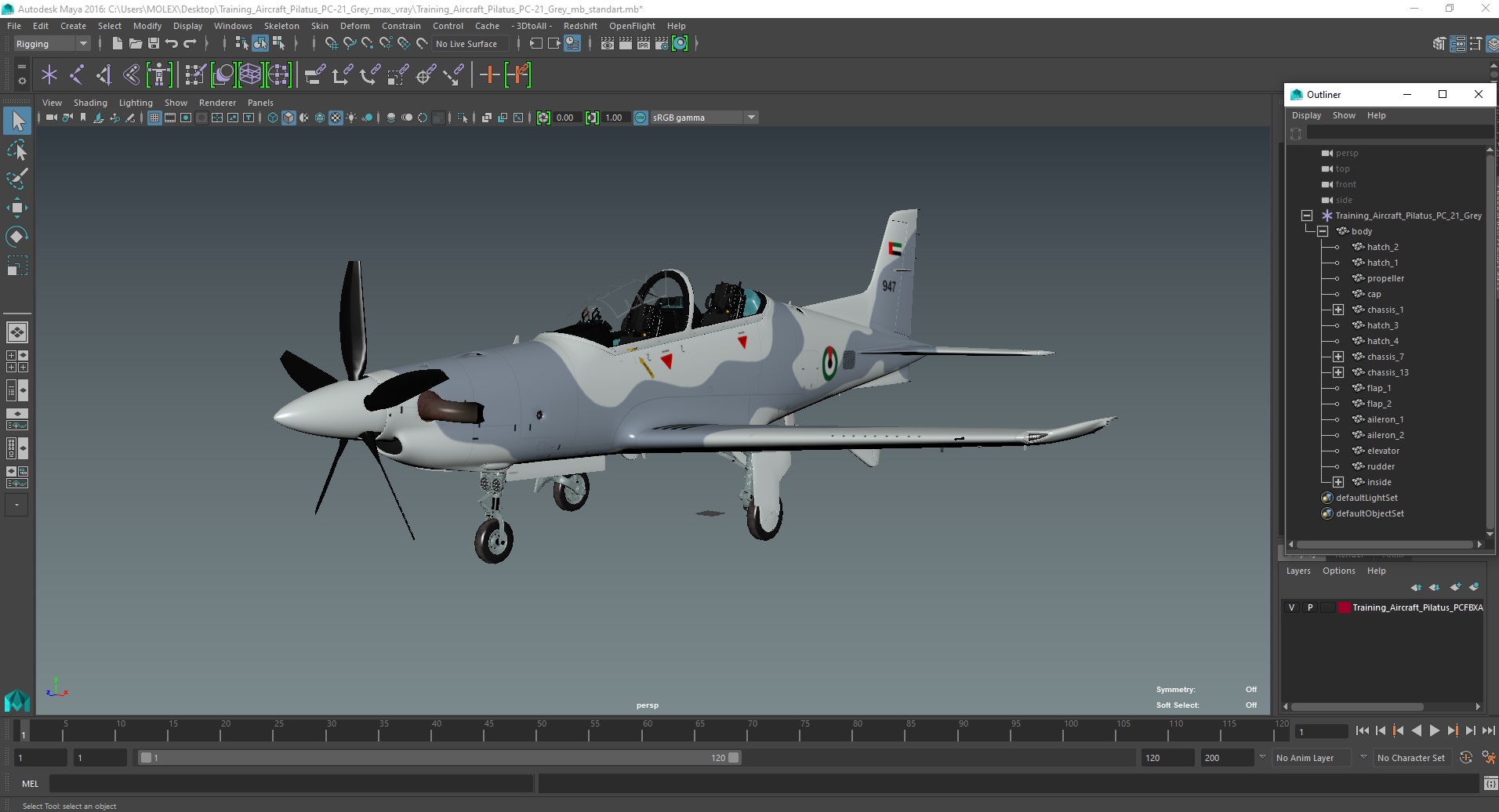The width and height of the screenshot is (1499, 812).
Task: Toggle playback P box for Training_Aircraft layer
Action: pos(1310,607)
